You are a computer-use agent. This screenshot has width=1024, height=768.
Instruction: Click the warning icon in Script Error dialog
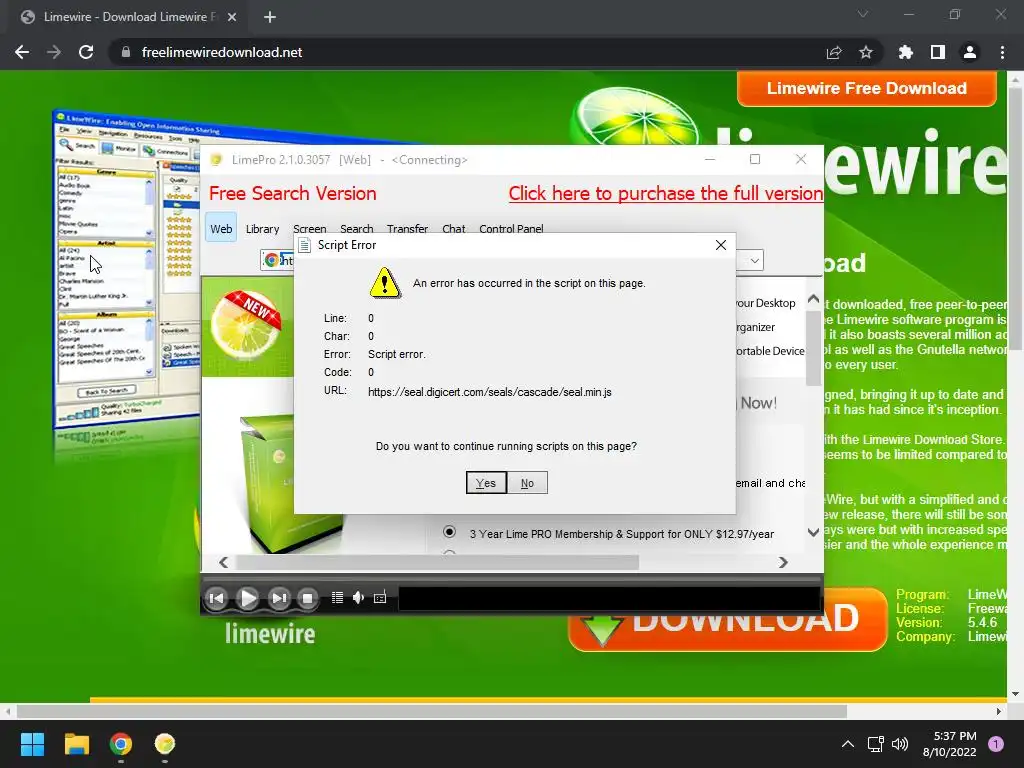pos(385,283)
